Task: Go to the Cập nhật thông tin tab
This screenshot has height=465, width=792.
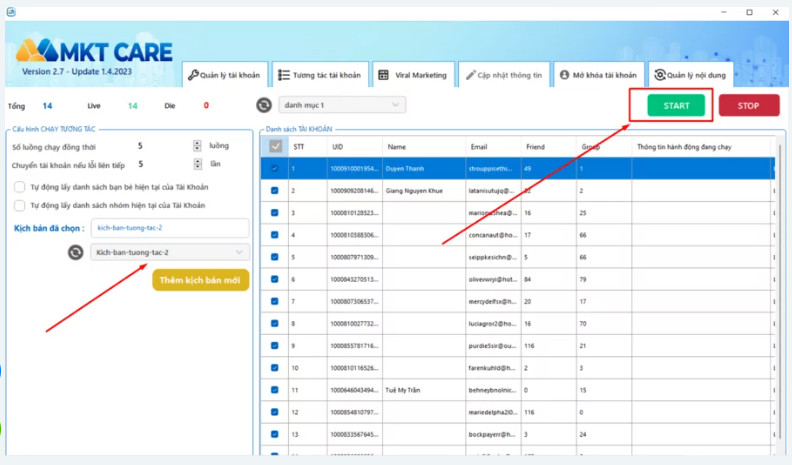Action: pyautogui.click(x=504, y=75)
